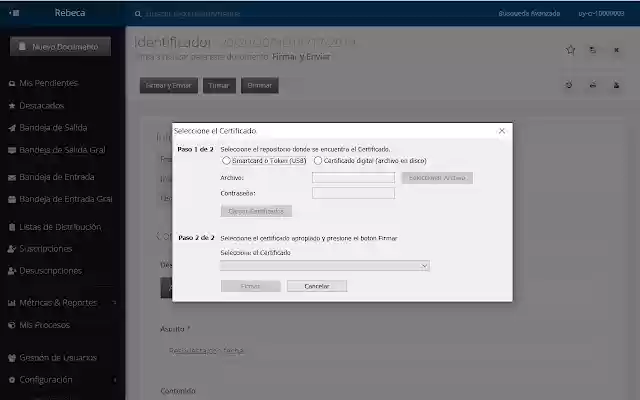The width and height of the screenshot is (640, 400).
Task: Click the Destacados star icon
Action: point(12,106)
